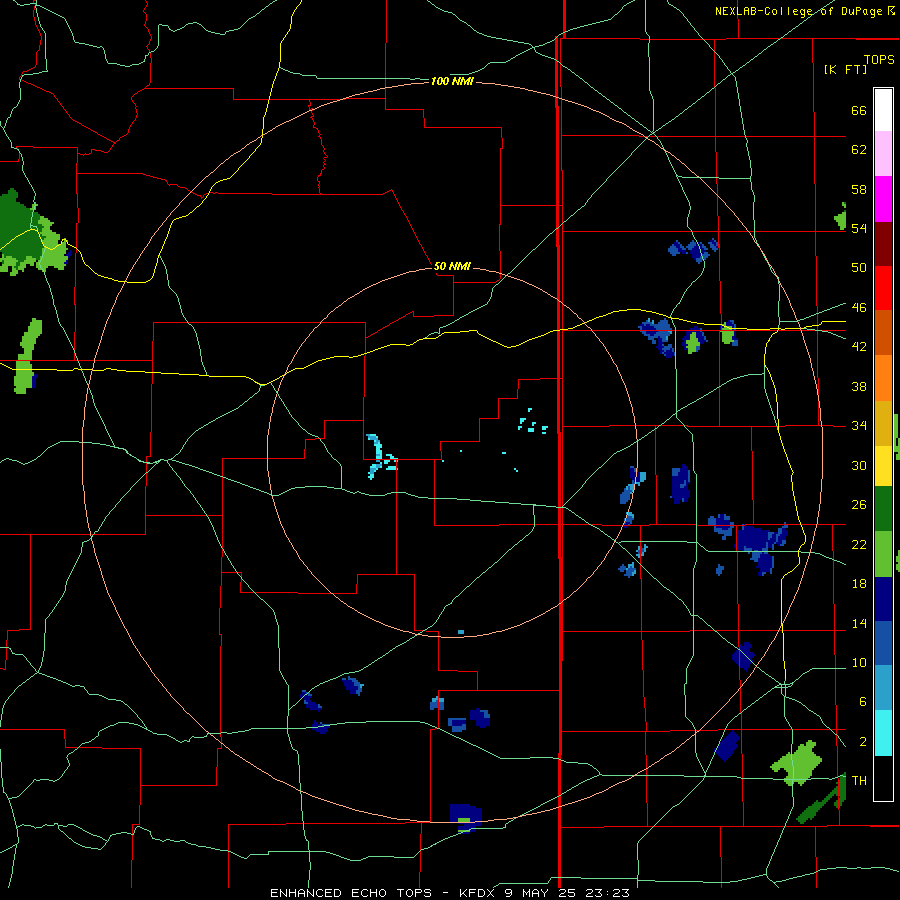Viewport: 900px width, 900px height.
Task: Click the legend value 54
Action: click(859, 228)
